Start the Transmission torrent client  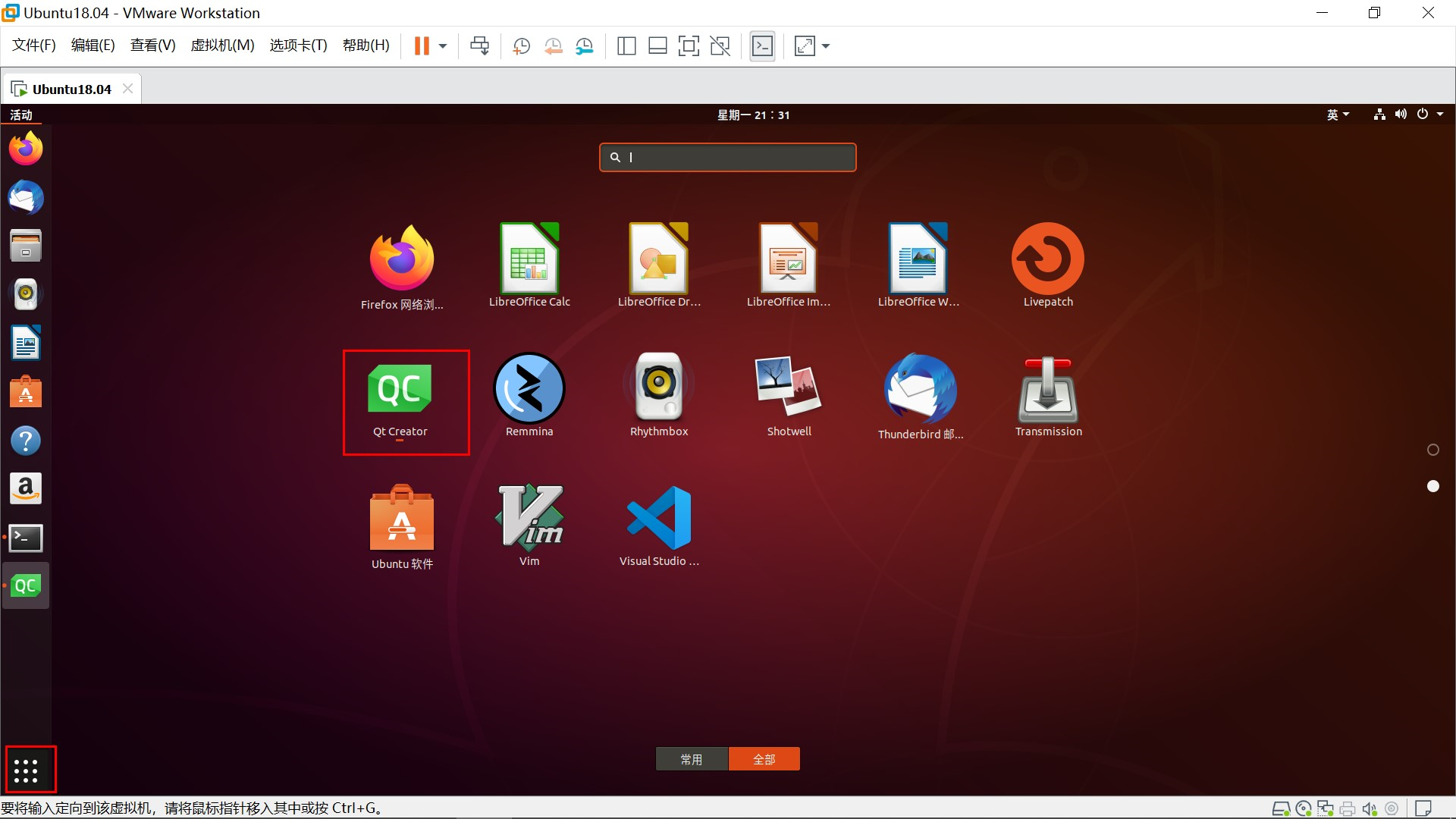click(x=1048, y=390)
